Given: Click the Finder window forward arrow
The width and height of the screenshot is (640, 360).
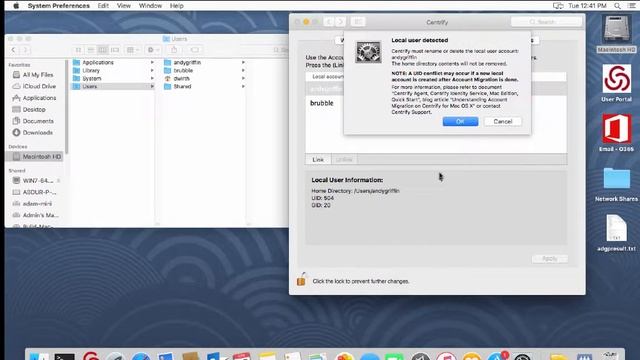Looking at the screenshot, I should [25, 50].
